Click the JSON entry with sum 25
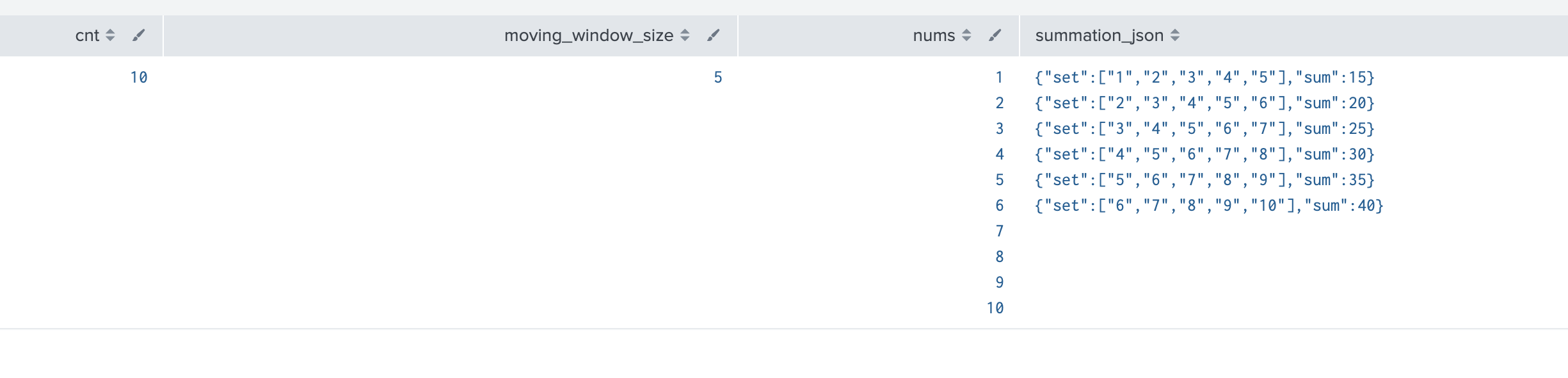Viewport: 1568px width, 378px height. [x=1204, y=129]
